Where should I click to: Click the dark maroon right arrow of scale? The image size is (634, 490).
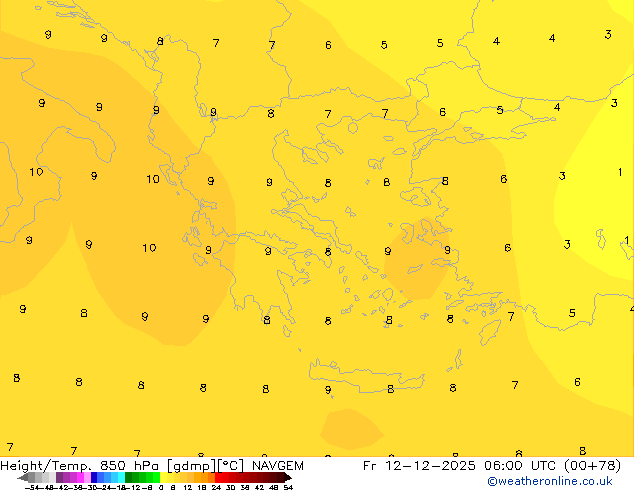tap(288, 477)
